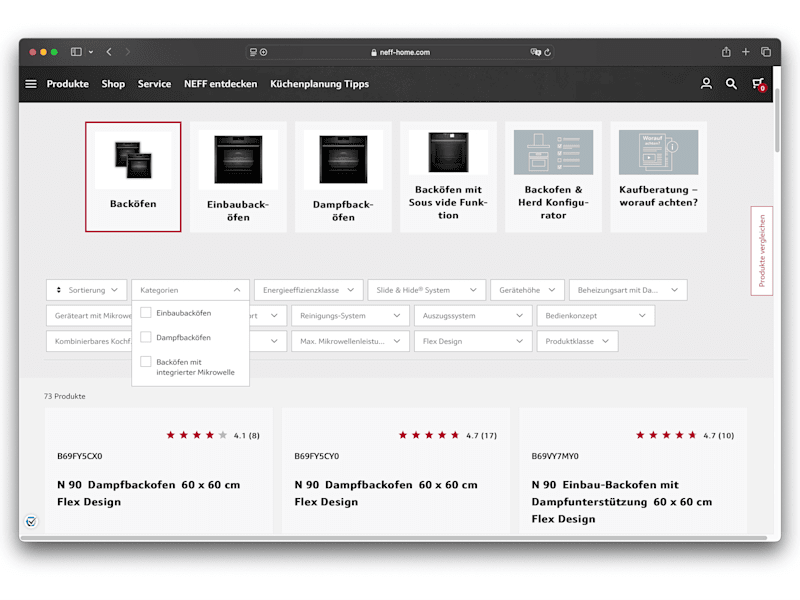Expand the Max. Mikrowellenleistu... filter
800x600 pixels.
click(350, 341)
